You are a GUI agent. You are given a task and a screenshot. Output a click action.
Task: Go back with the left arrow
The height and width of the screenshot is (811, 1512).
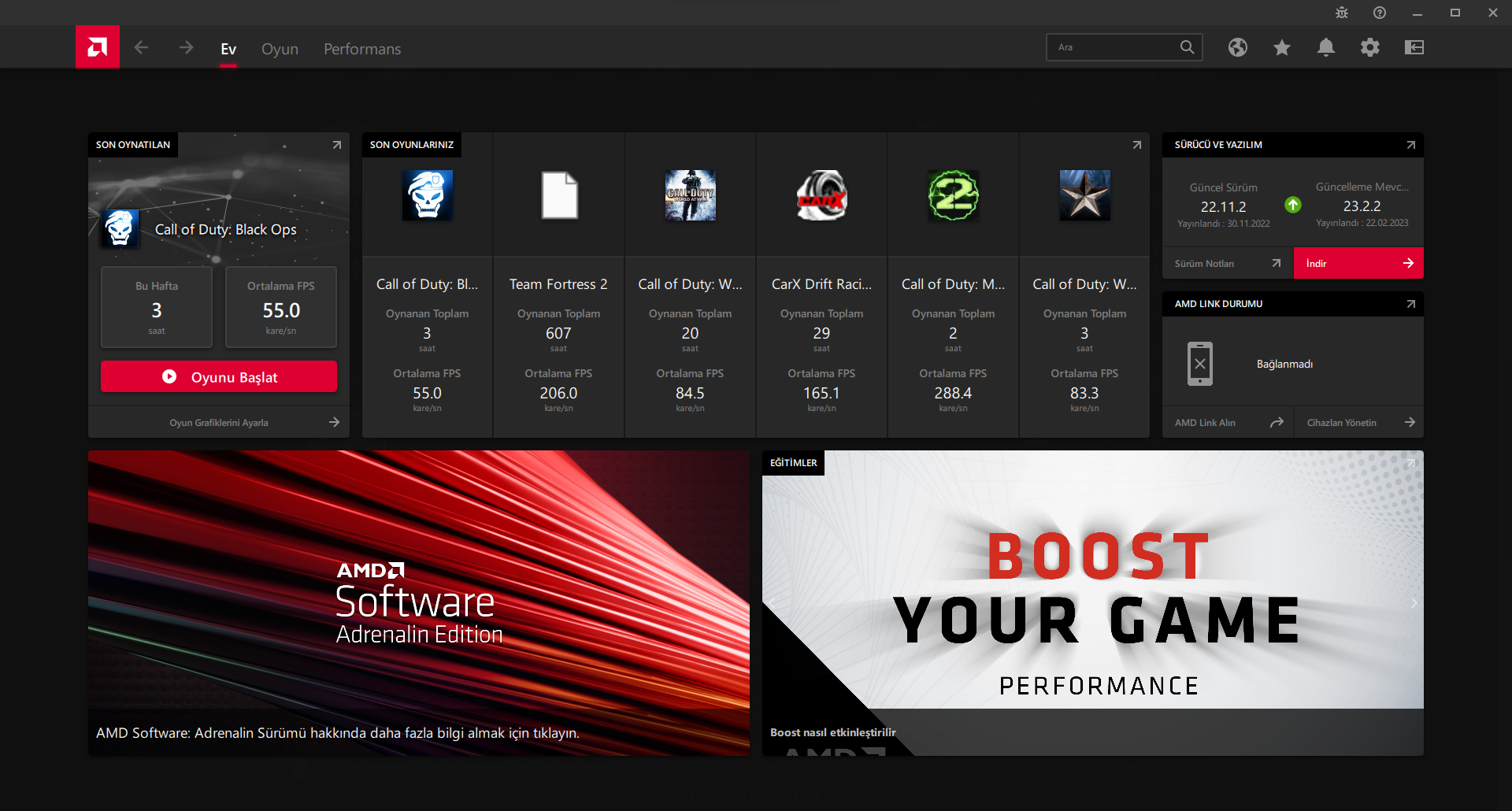(x=142, y=47)
